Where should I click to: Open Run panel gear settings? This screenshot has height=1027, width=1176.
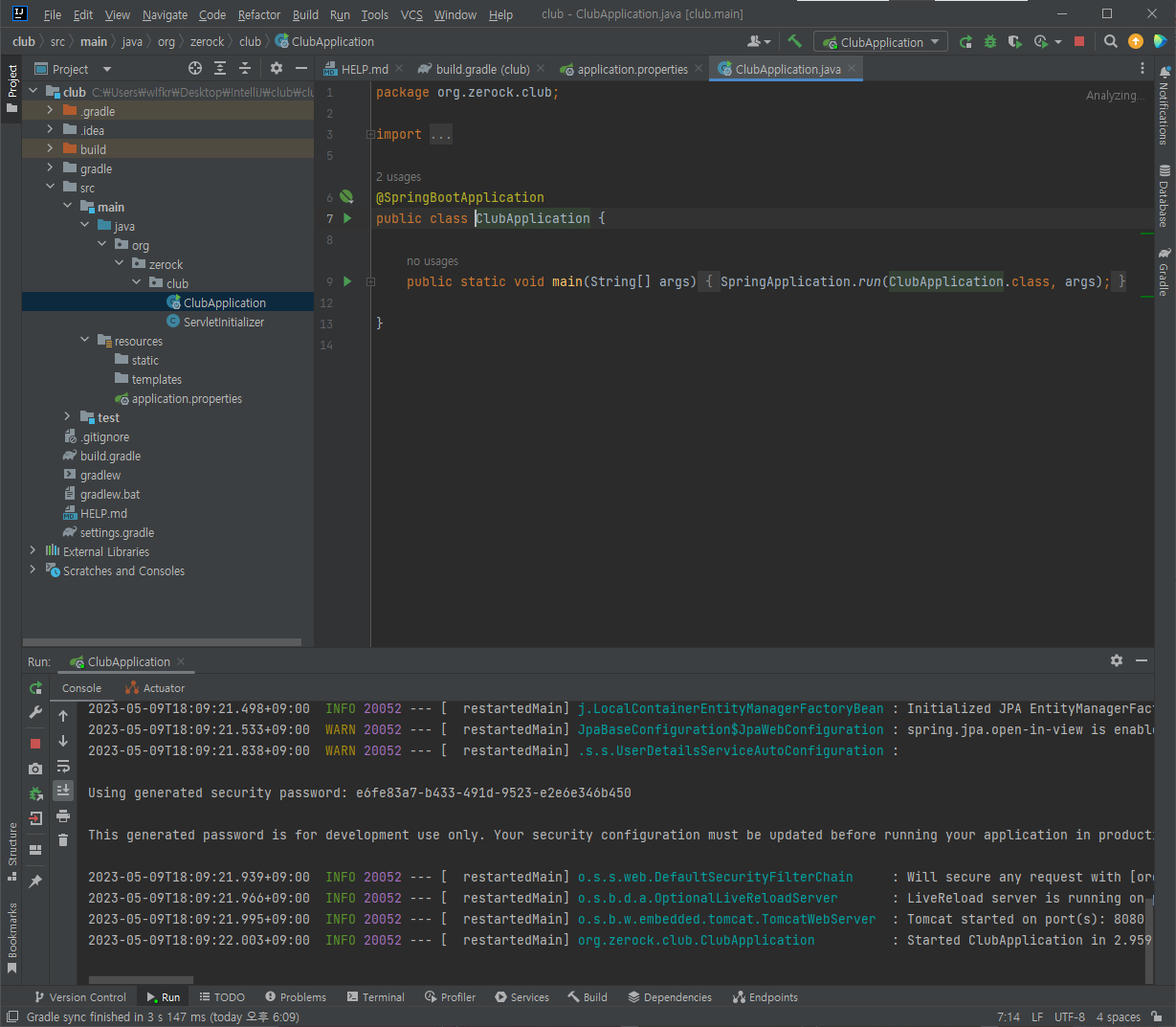(x=1116, y=660)
